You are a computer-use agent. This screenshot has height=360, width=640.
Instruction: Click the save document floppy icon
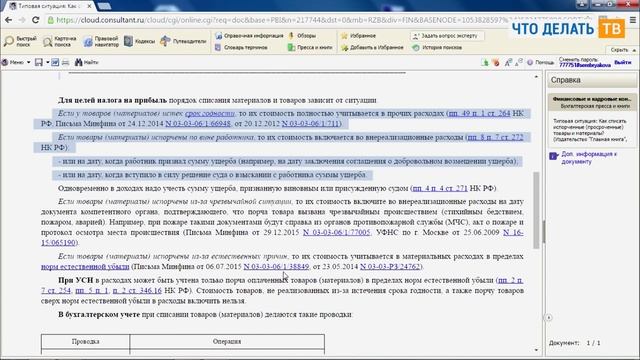[x=39, y=62]
